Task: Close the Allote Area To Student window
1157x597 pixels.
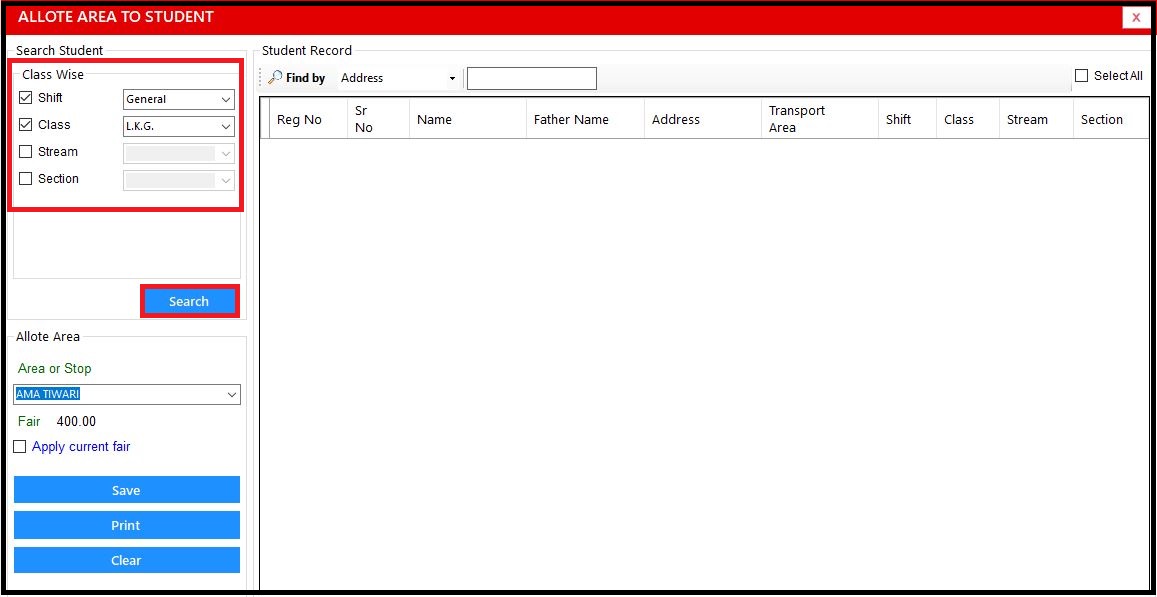Action: tap(1136, 17)
